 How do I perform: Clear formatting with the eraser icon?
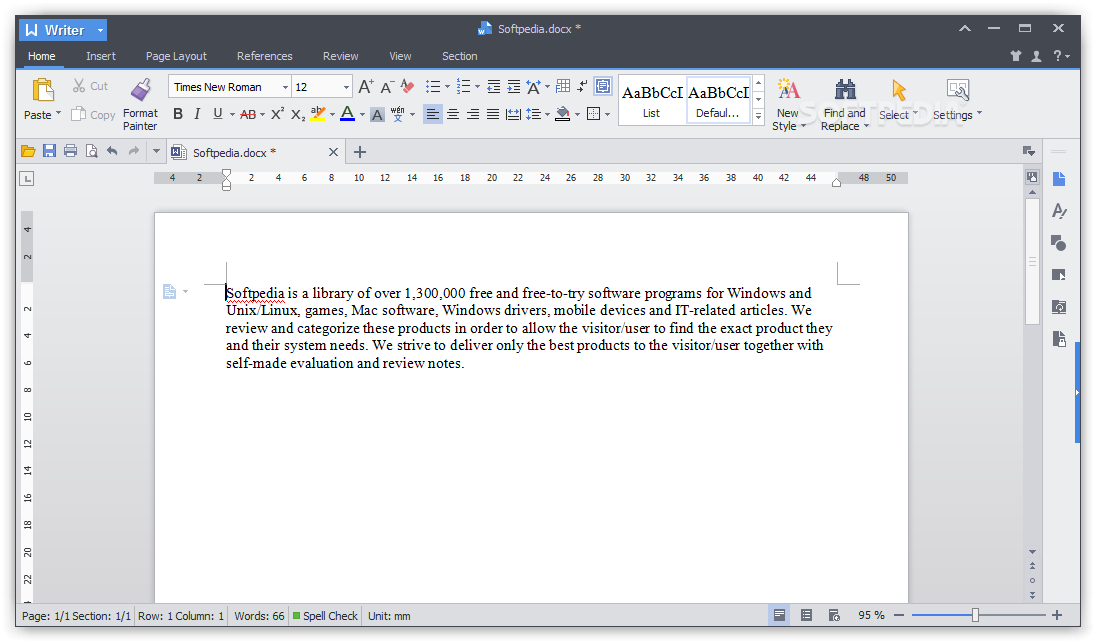click(x=408, y=87)
